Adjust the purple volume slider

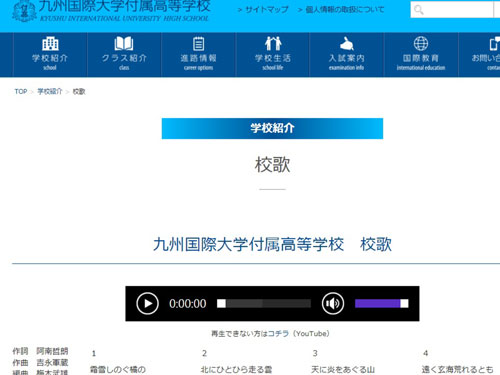tap(382, 303)
